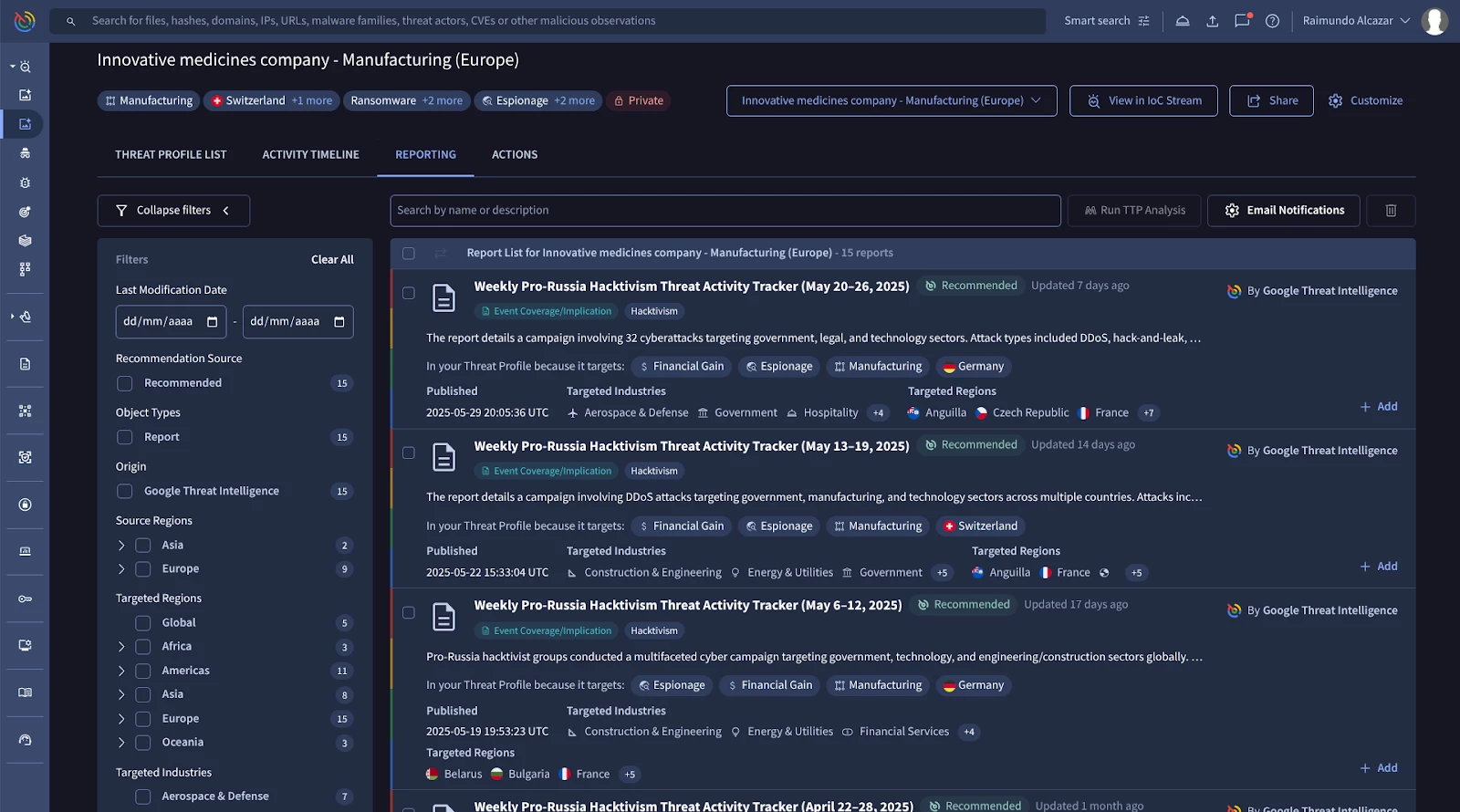Select all reports with the header checkbox

click(x=409, y=254)
